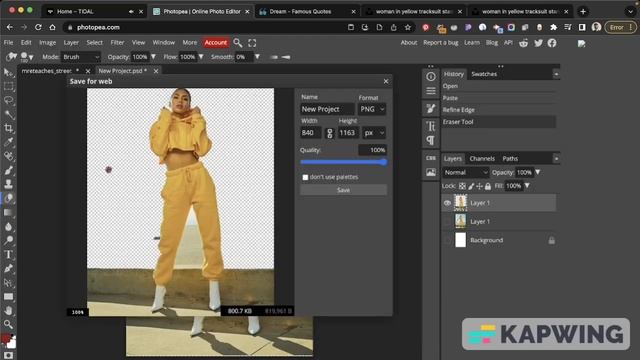The width and height of the screenshot is (640, 360).
Task: Open the Paragraph side panel icon
Action: click(431, 140)
